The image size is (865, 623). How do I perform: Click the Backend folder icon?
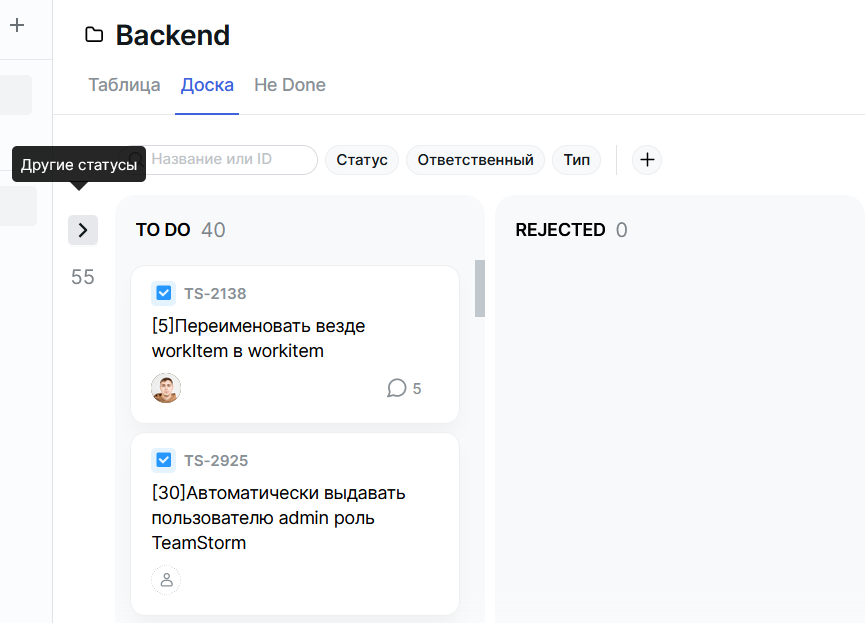click(x=94, y=36)
